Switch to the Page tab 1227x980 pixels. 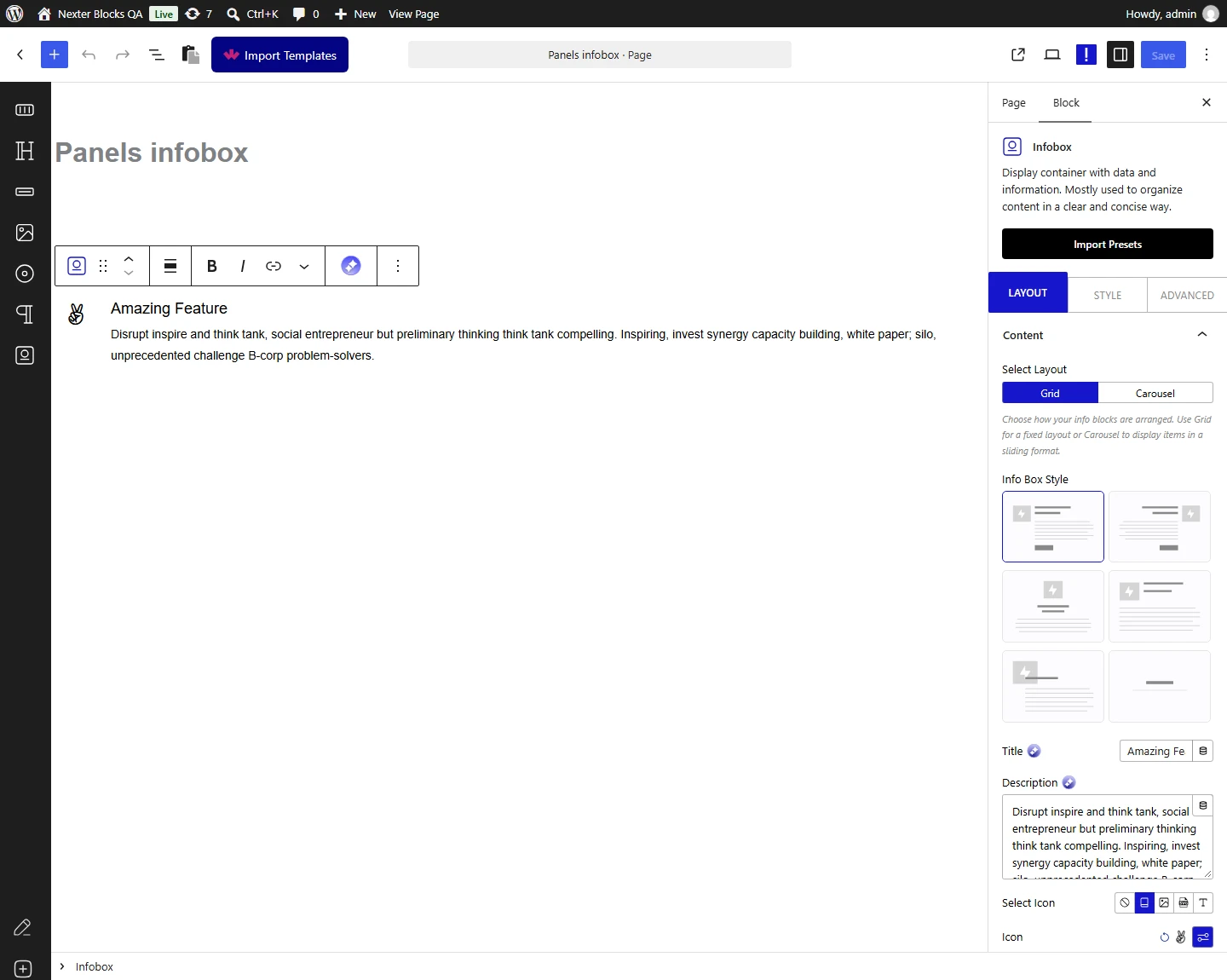click(x=1014, y=102)
